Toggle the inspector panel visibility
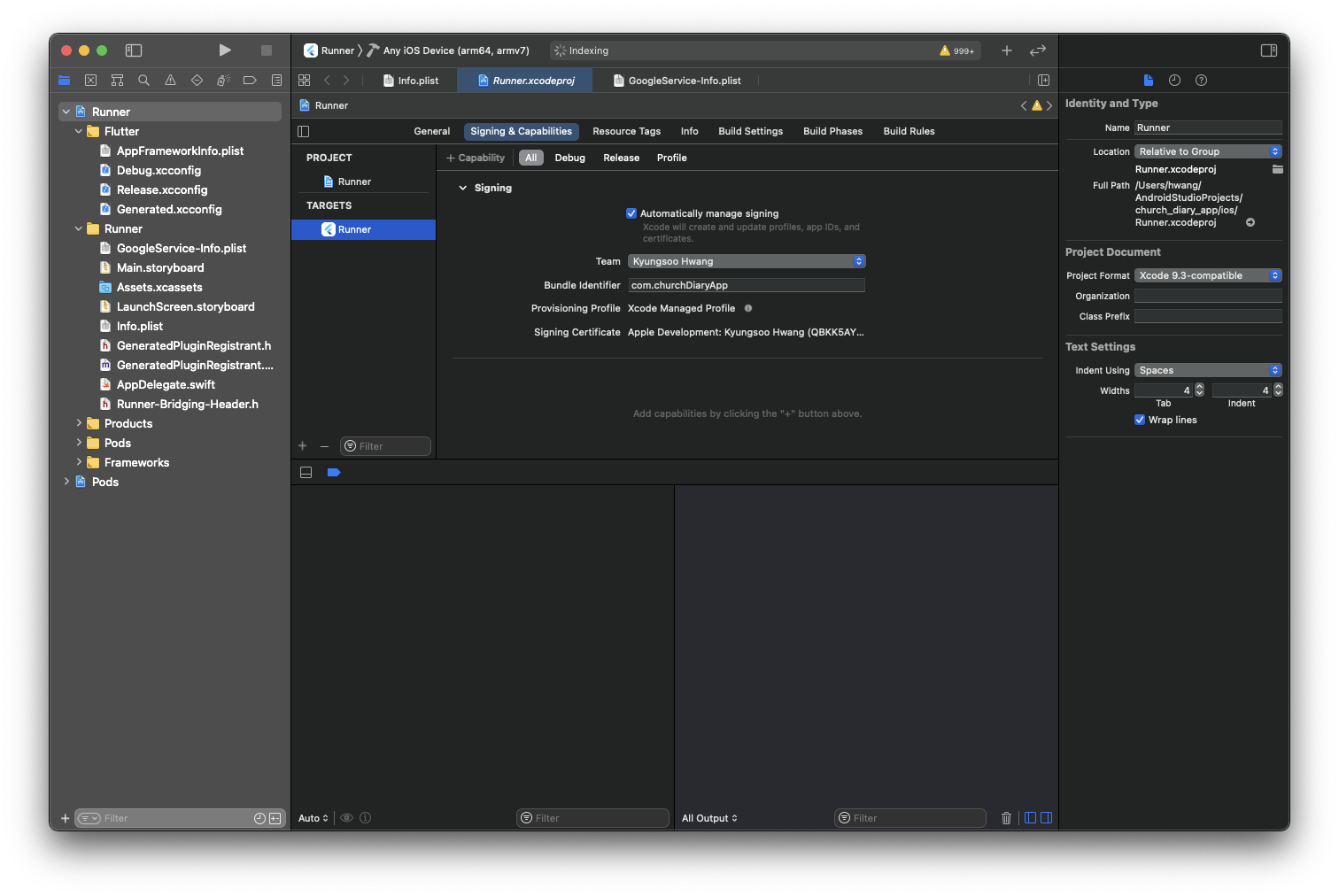 (x=1269, y=50)
